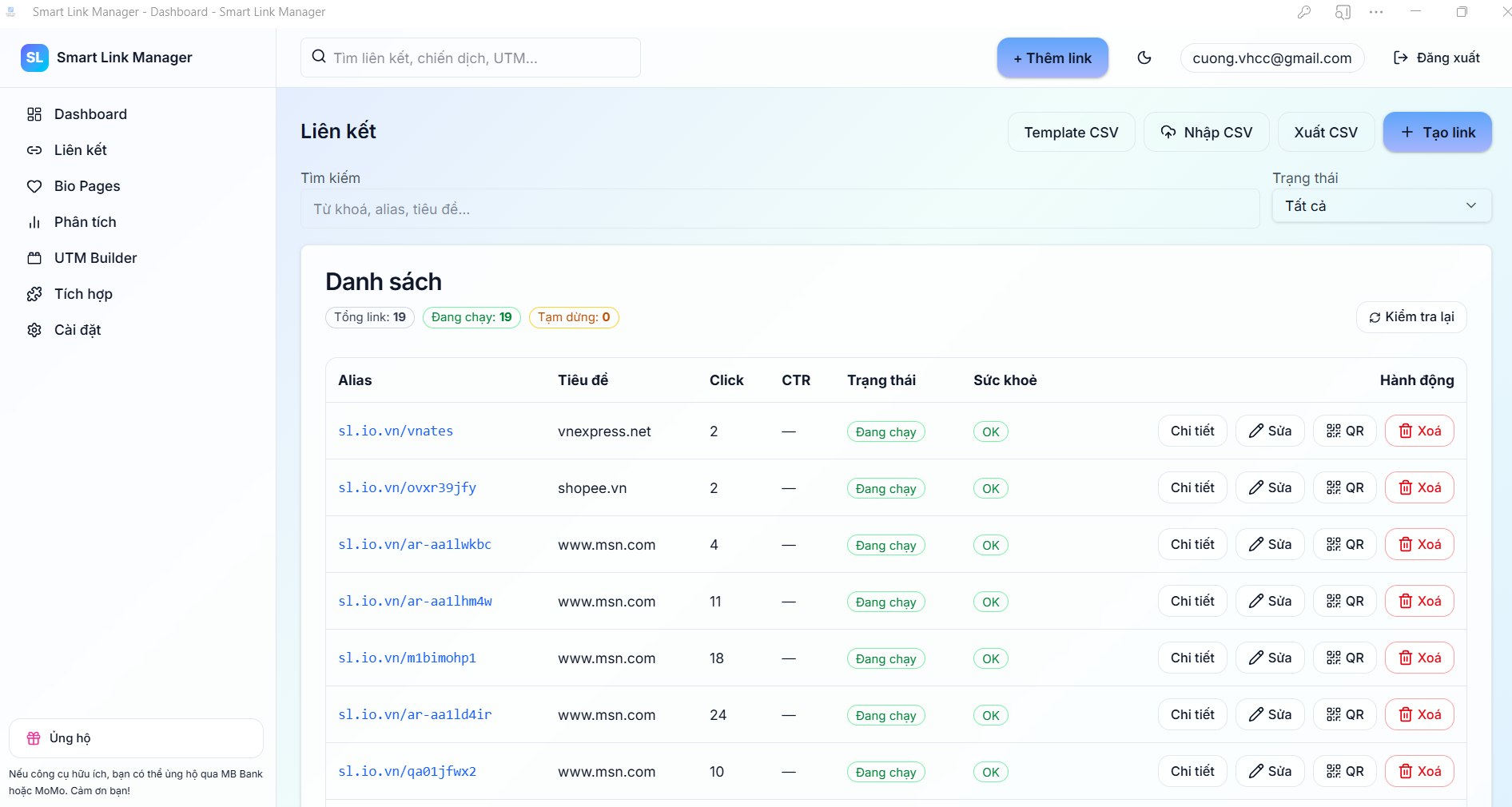This screenshot has height=807, width=1512.
Task: Download the Template CSV
Action: click(x=1071, y=132)
